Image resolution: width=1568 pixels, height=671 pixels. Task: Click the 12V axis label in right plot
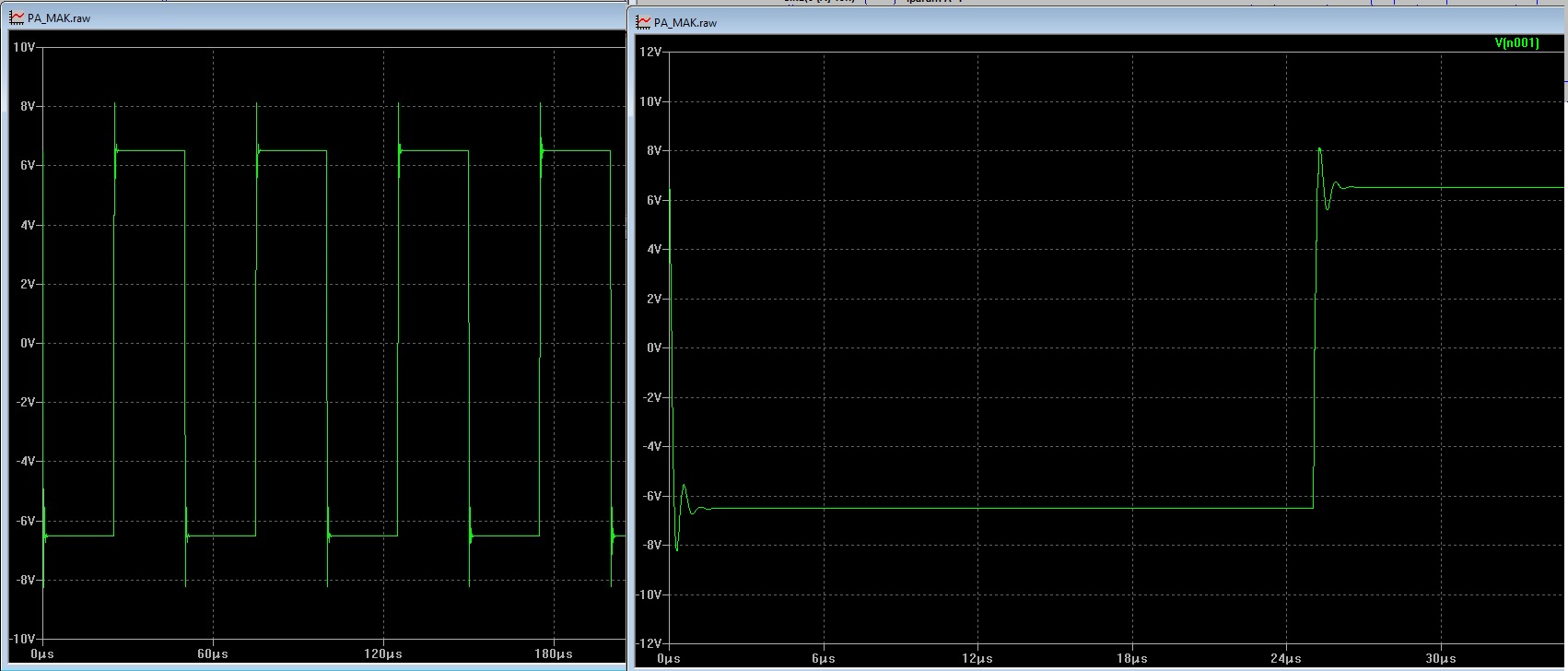[x=650, y=52]
